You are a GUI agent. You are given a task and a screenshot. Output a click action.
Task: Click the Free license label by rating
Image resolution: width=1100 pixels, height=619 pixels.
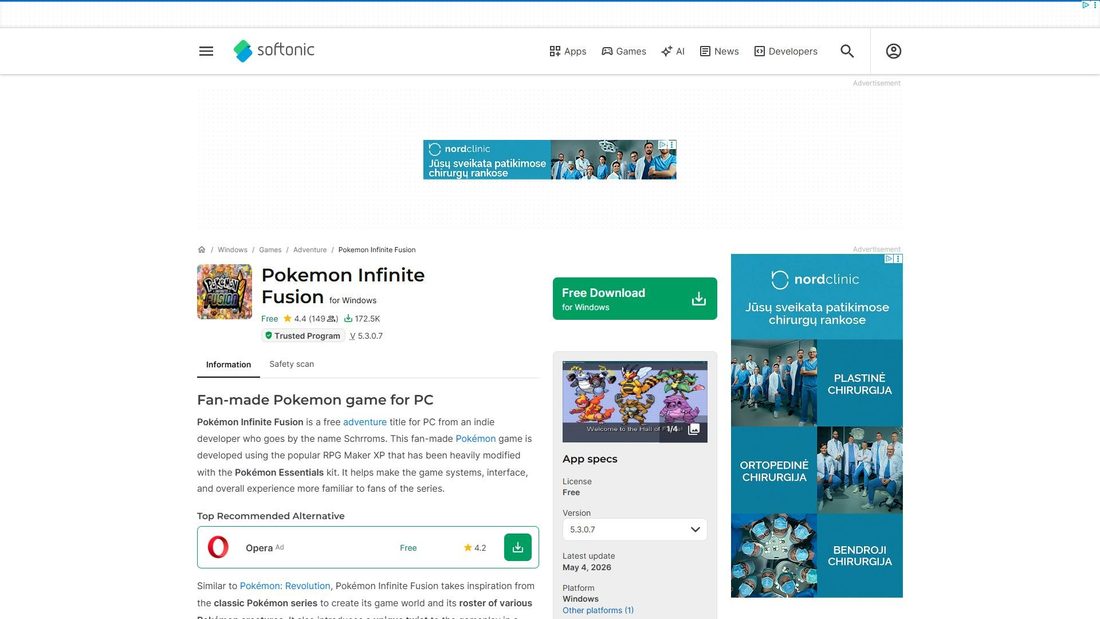pyautogui.click(x=269, y=319)
